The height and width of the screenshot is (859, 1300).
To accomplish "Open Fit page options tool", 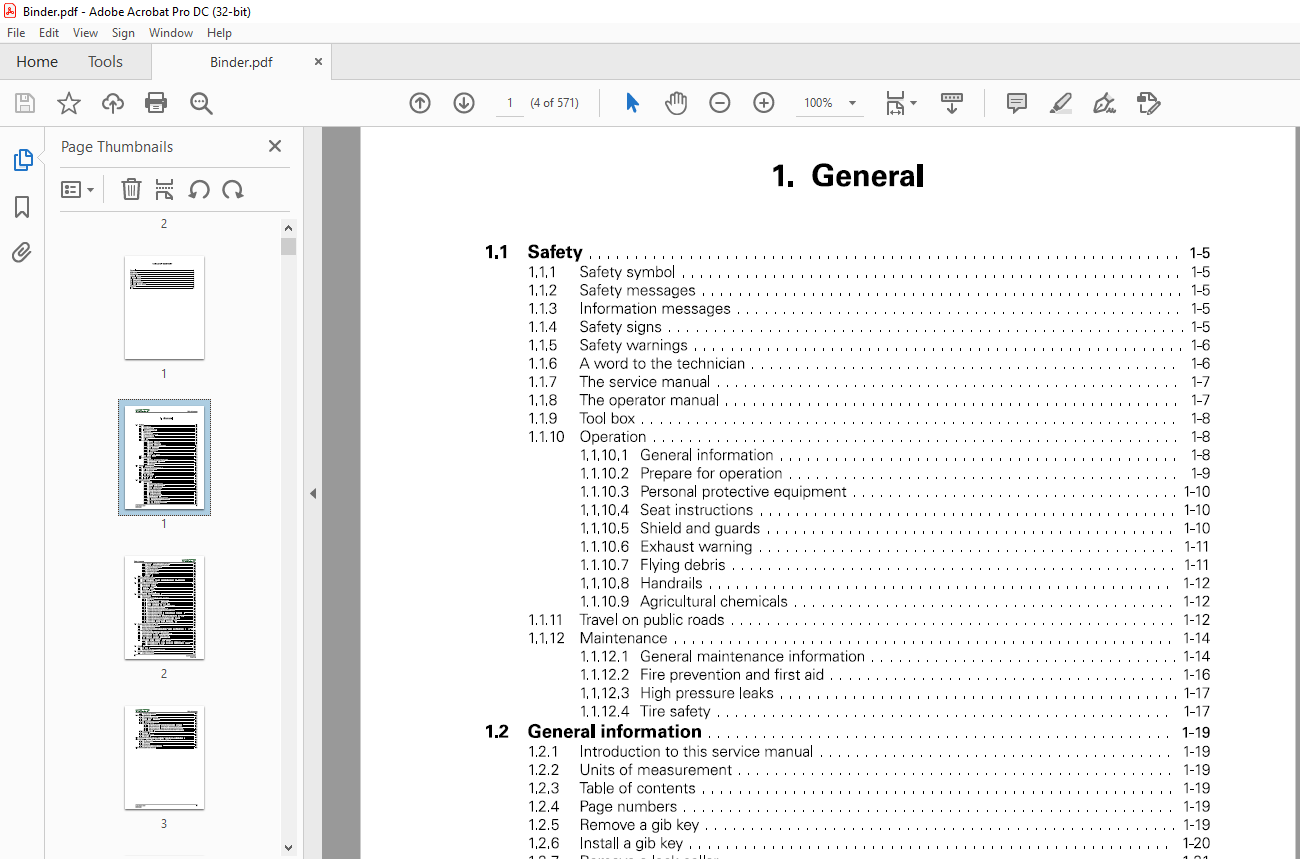I will click(900, 103).
